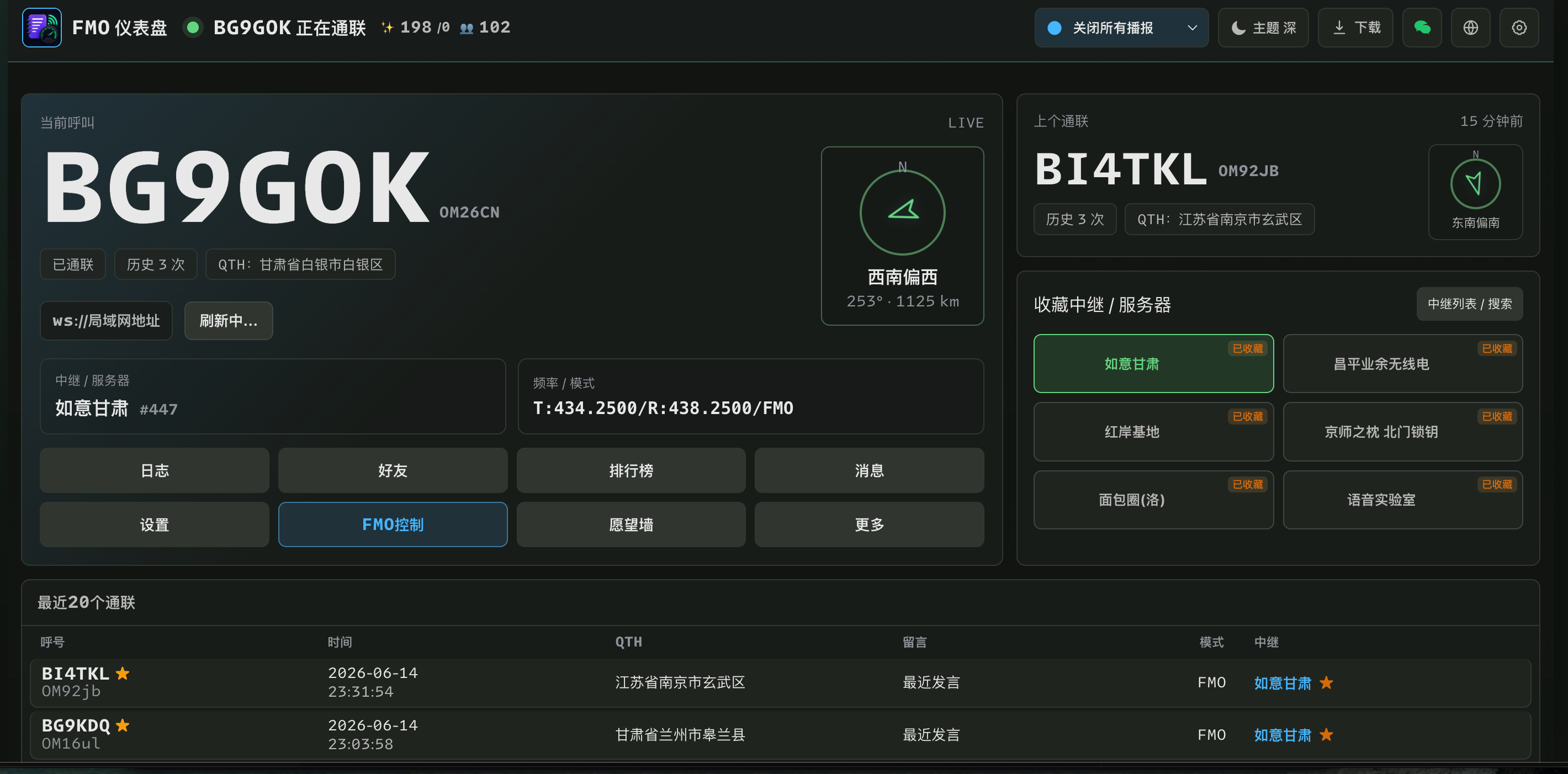Select the 面包圈(洛) relay card
Screen dimensions: 1568x774
tap(1153, 500)
